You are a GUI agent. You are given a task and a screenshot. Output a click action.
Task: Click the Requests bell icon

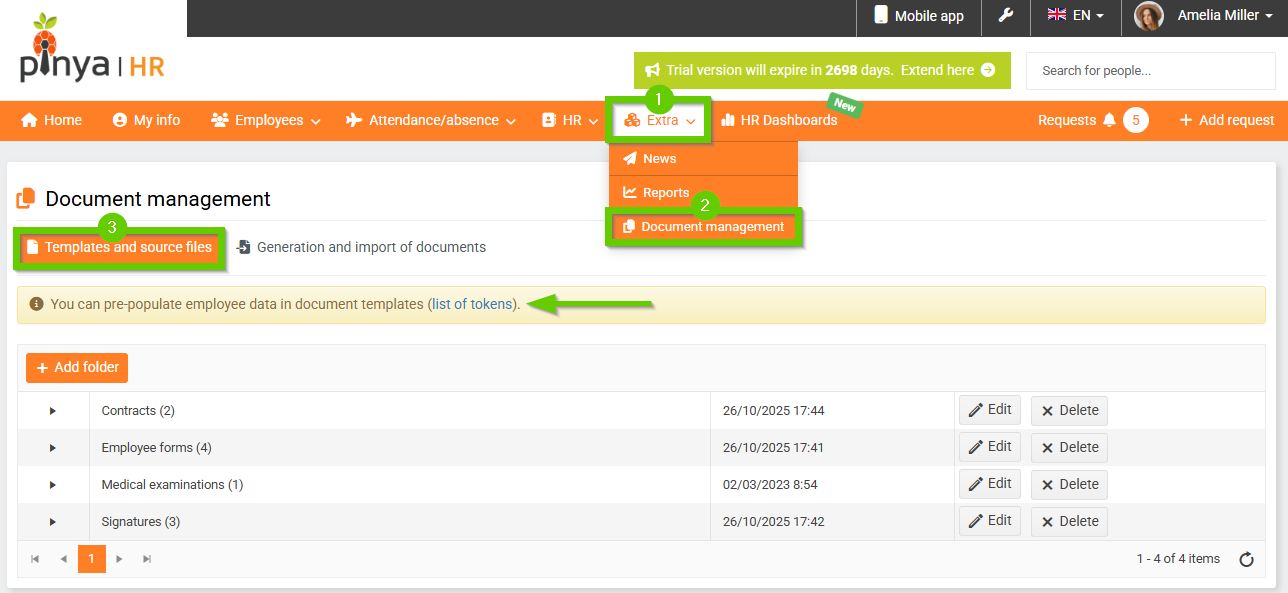1109,120
